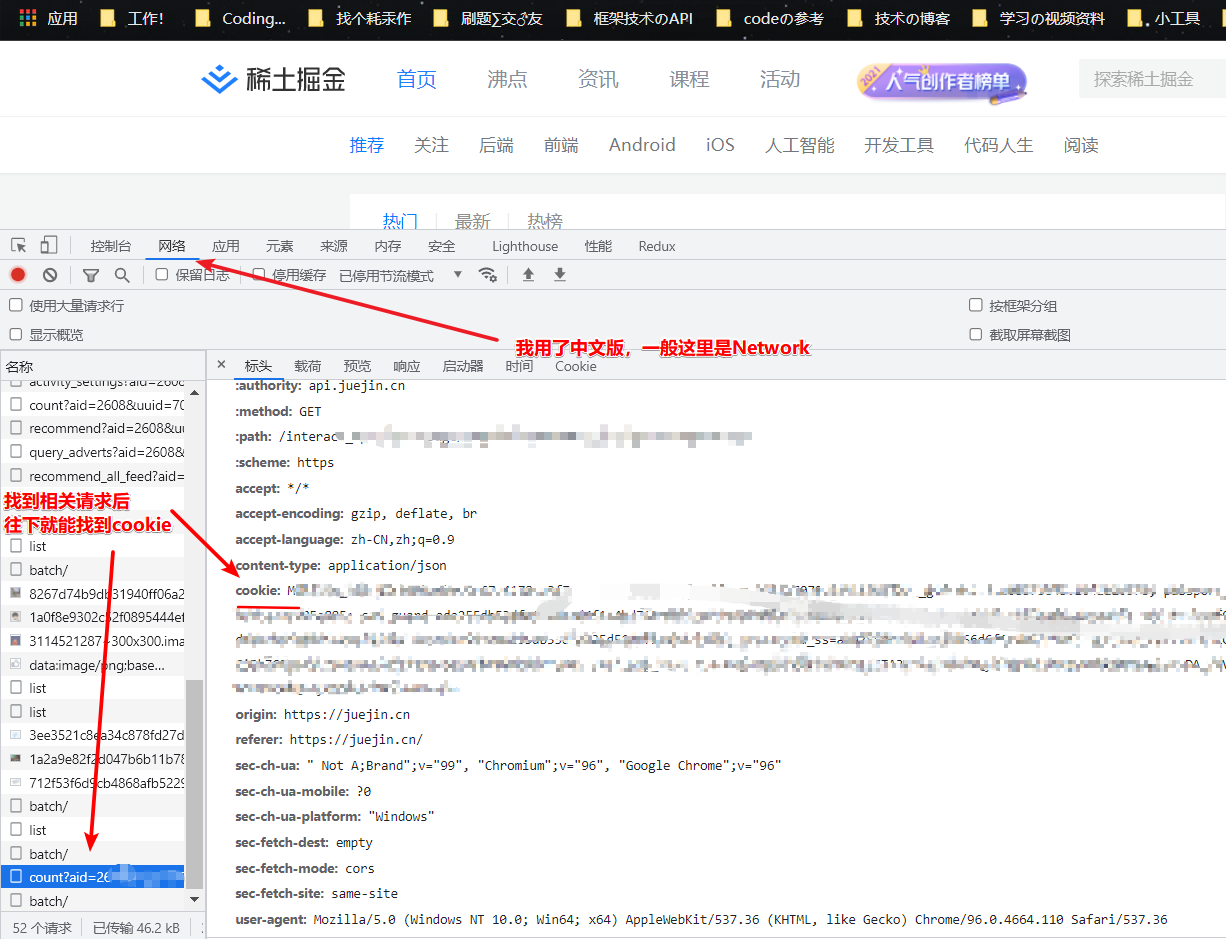This screenshot has width=1226, height=939.
Task: Open the 已停用节流模式 throttling dropdown
Action: point(400,275)
